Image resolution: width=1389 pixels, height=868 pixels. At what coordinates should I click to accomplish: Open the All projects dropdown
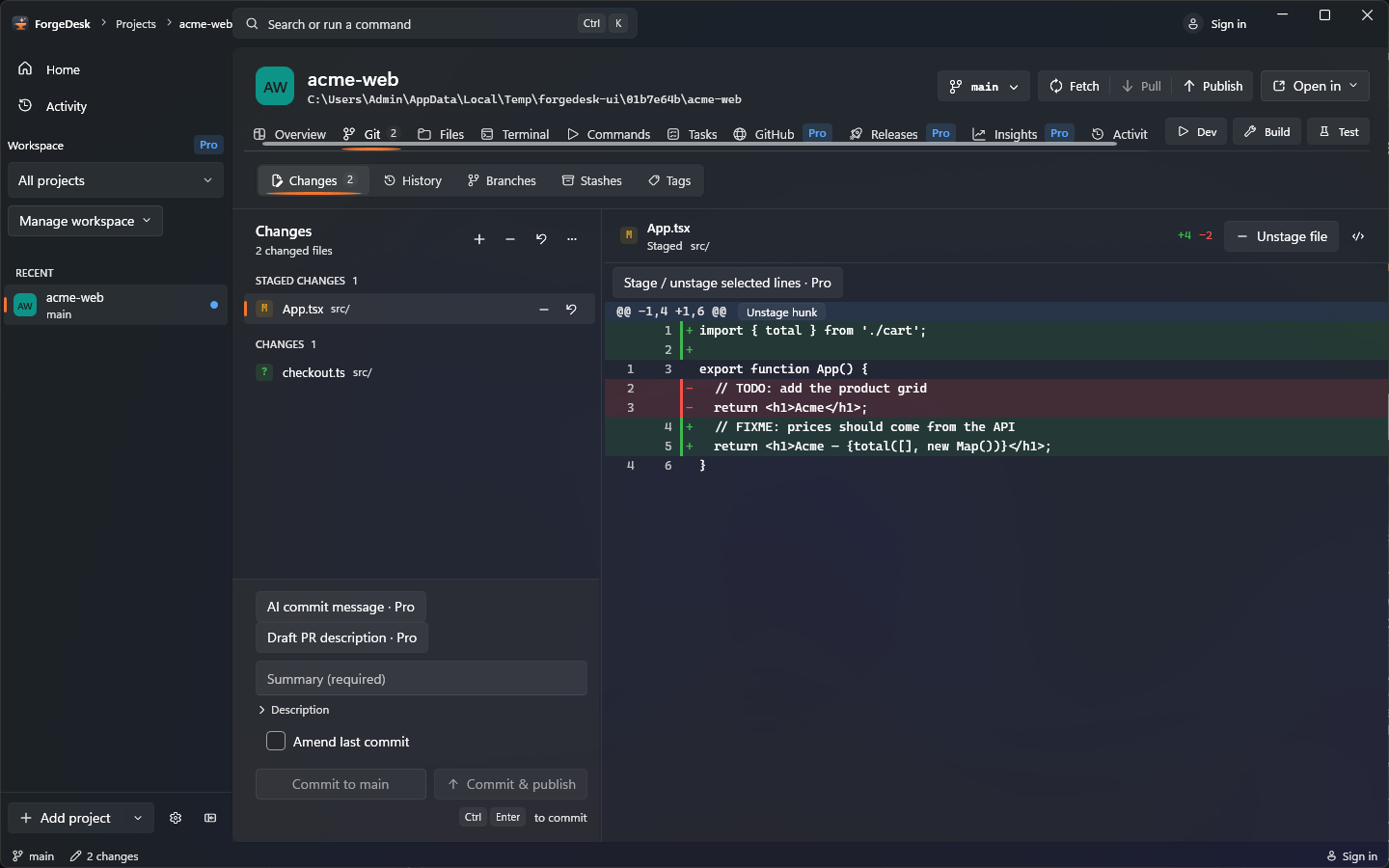pos(116,180)
